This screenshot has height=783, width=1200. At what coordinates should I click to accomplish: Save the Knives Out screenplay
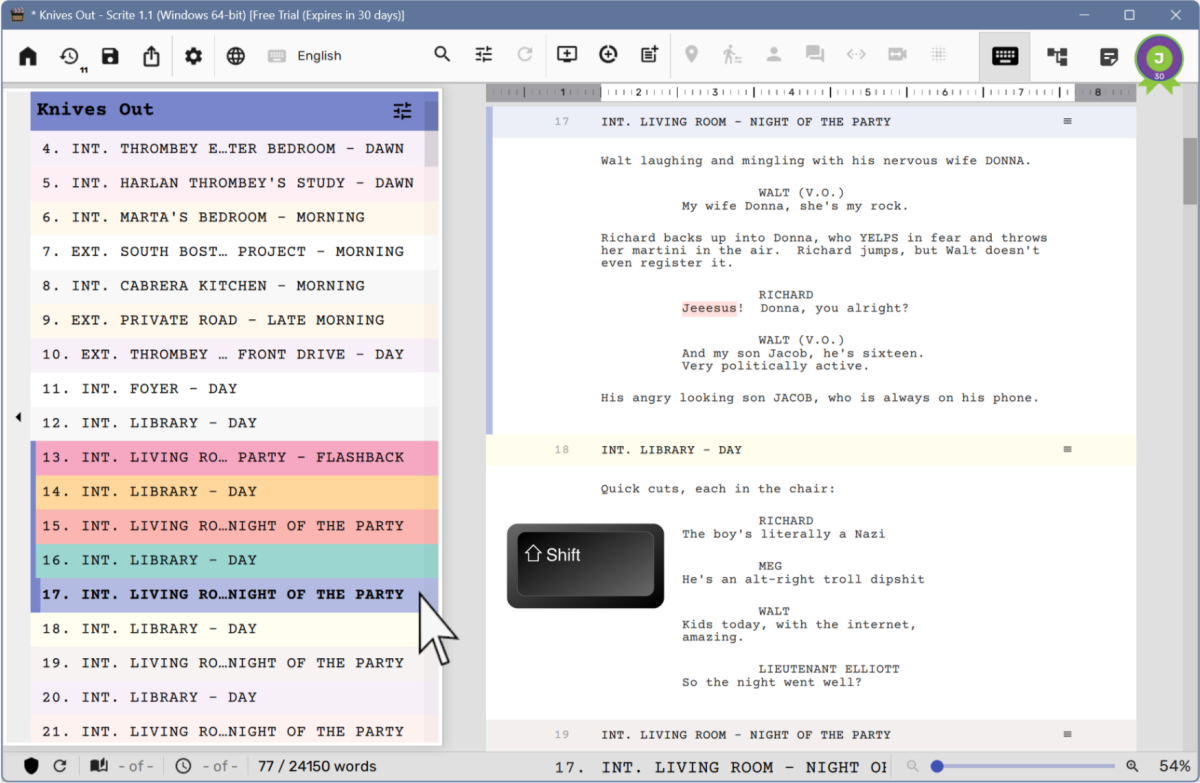(110, 56)
